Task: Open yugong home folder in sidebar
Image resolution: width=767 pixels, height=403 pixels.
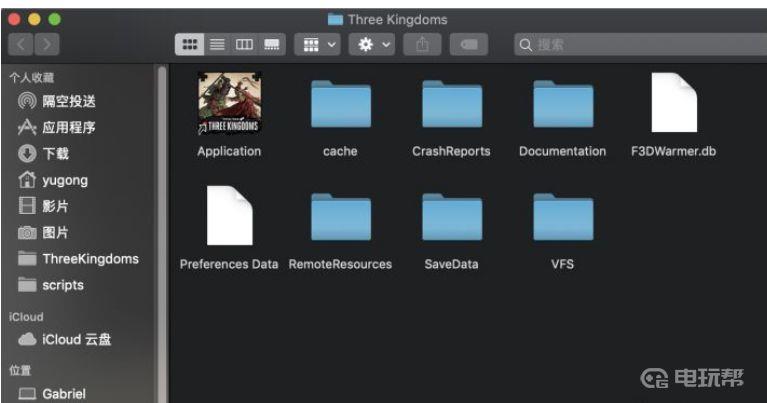Action: point(53,180)
